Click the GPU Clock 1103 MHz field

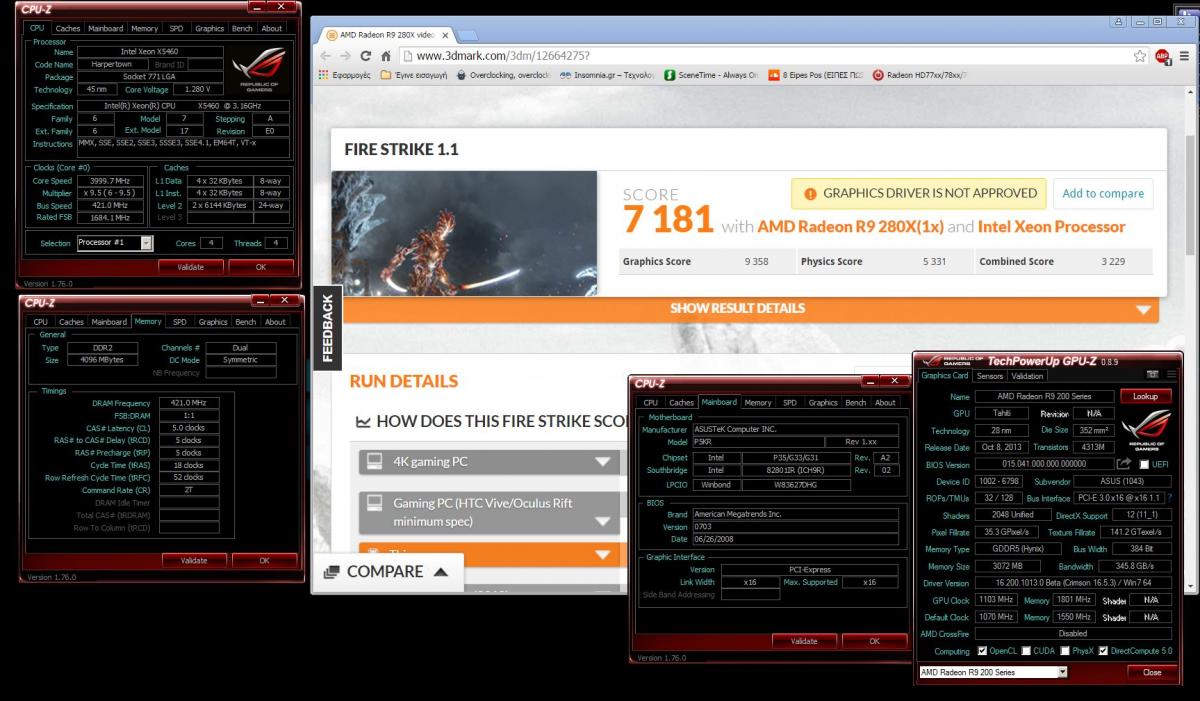tap(994, 600)
